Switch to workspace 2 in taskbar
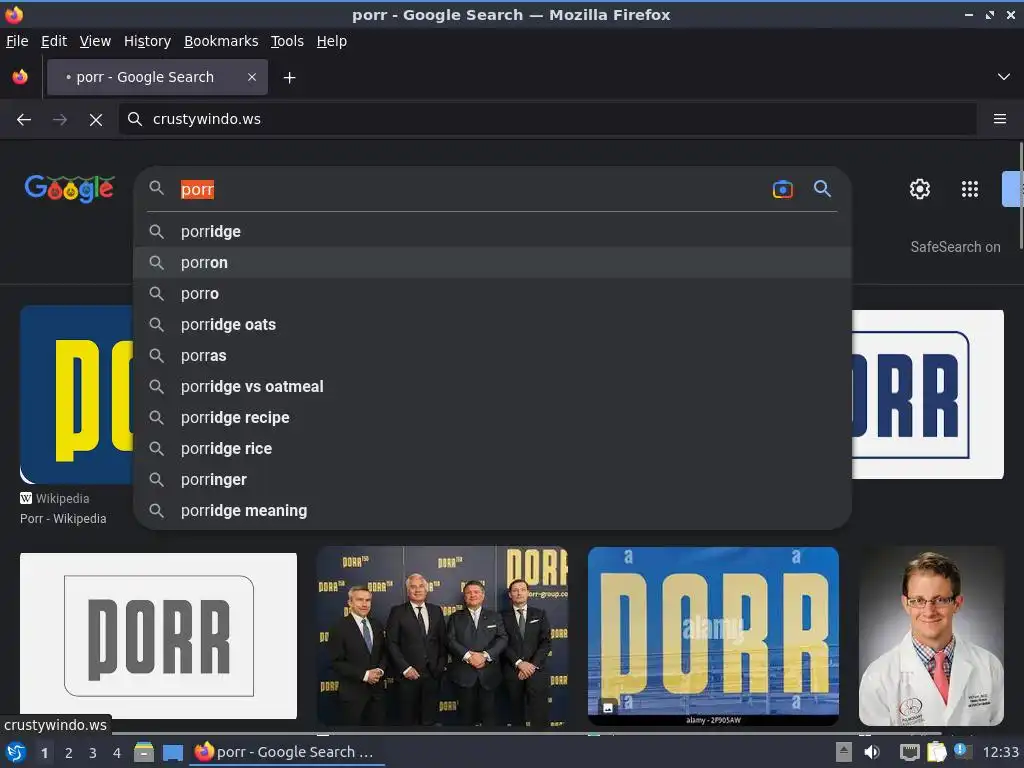 click(69, 753)
